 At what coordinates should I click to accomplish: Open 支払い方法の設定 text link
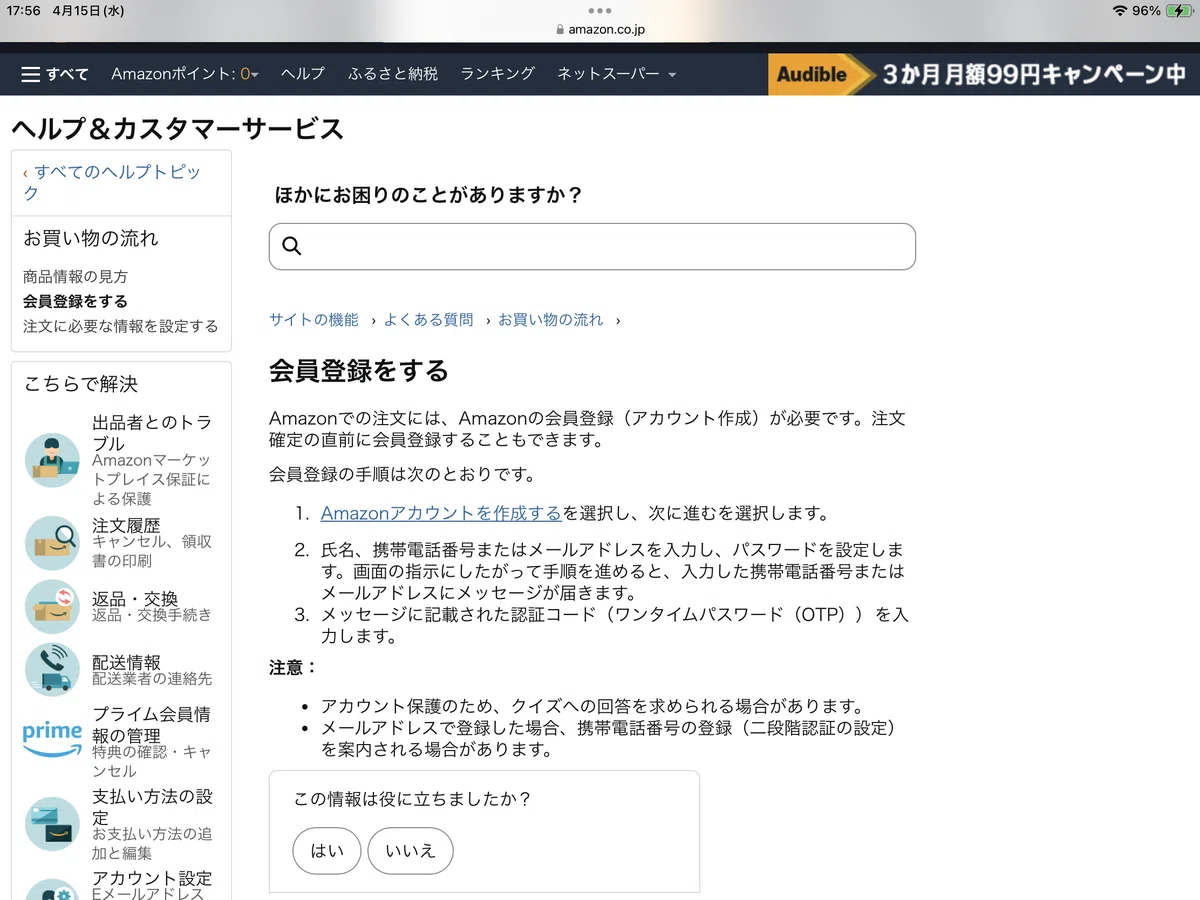point(152,807)
